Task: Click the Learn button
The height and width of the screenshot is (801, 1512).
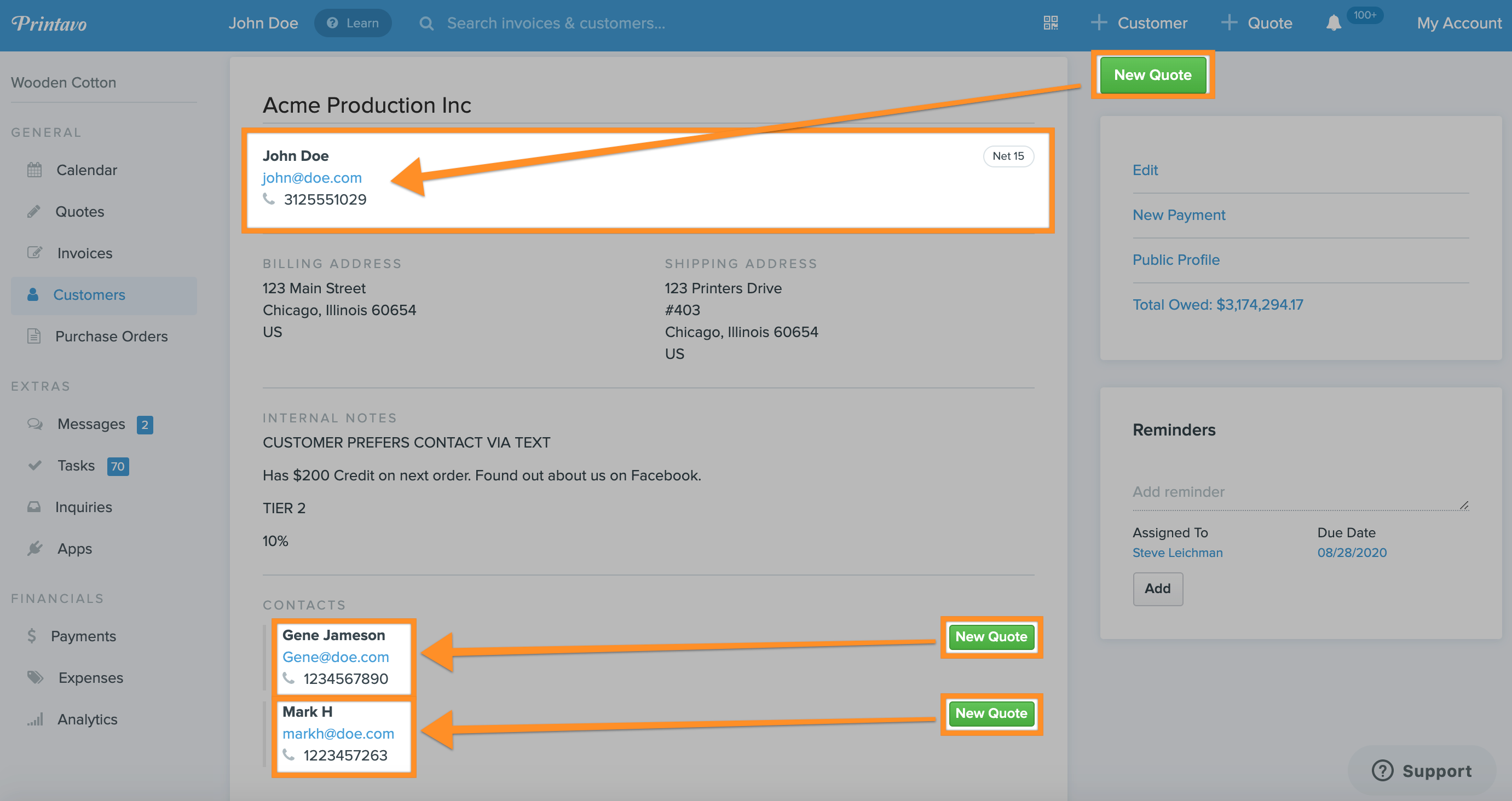Action: click(353, 23)
